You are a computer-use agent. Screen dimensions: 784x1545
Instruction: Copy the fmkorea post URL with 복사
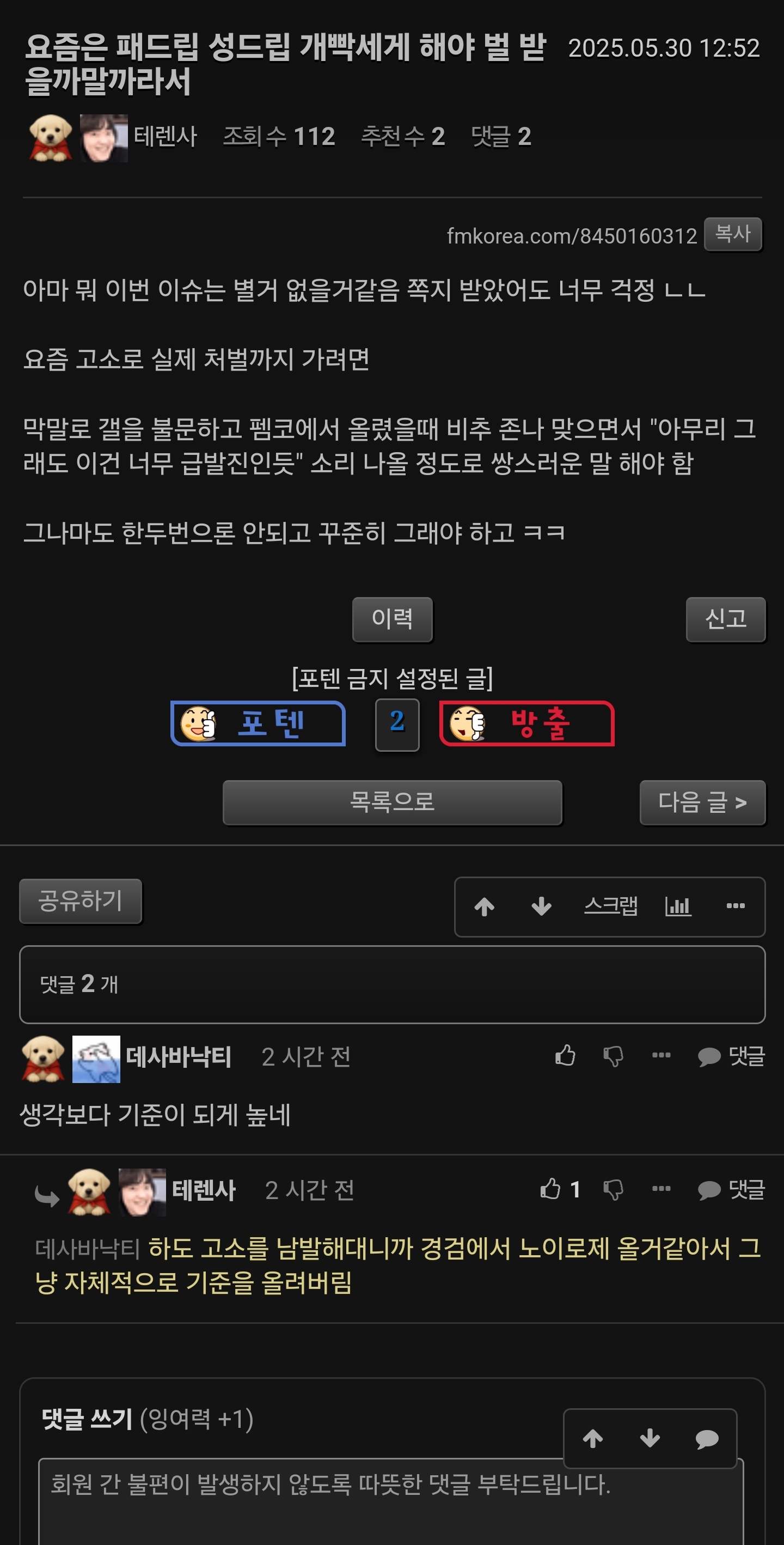tap(732, 234)
